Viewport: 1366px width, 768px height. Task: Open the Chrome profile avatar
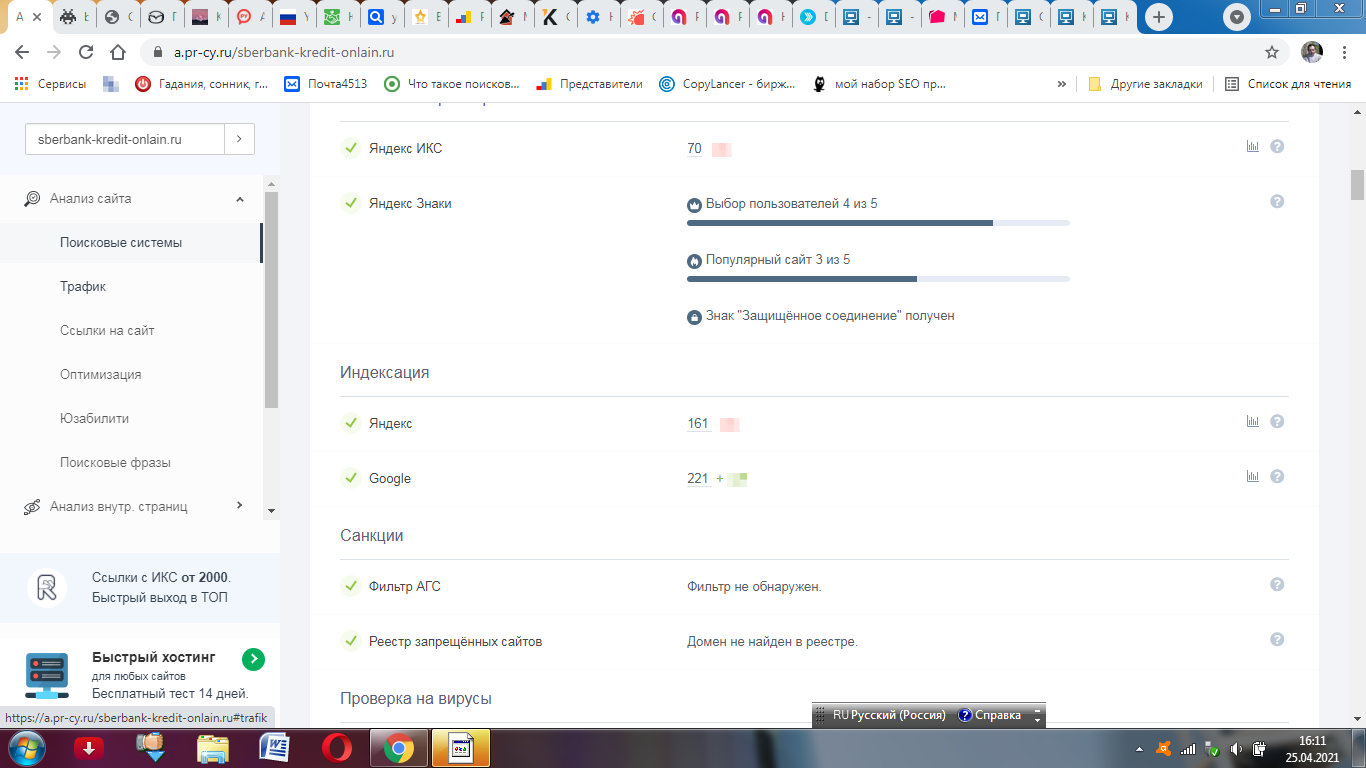1312,52
